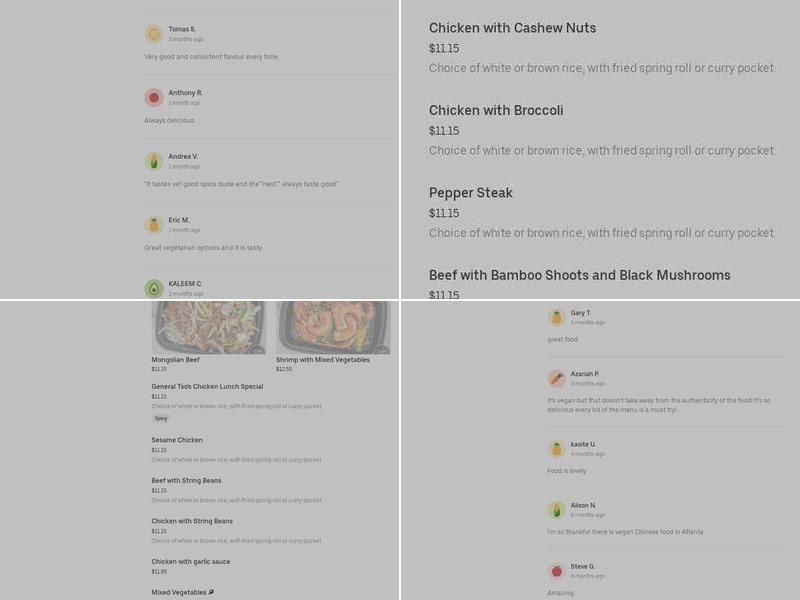This screenshot has width=800, height=600.
Task: Open Beef with Bamboo Shoots and Black Mushrooms
Action: point(578,275)
